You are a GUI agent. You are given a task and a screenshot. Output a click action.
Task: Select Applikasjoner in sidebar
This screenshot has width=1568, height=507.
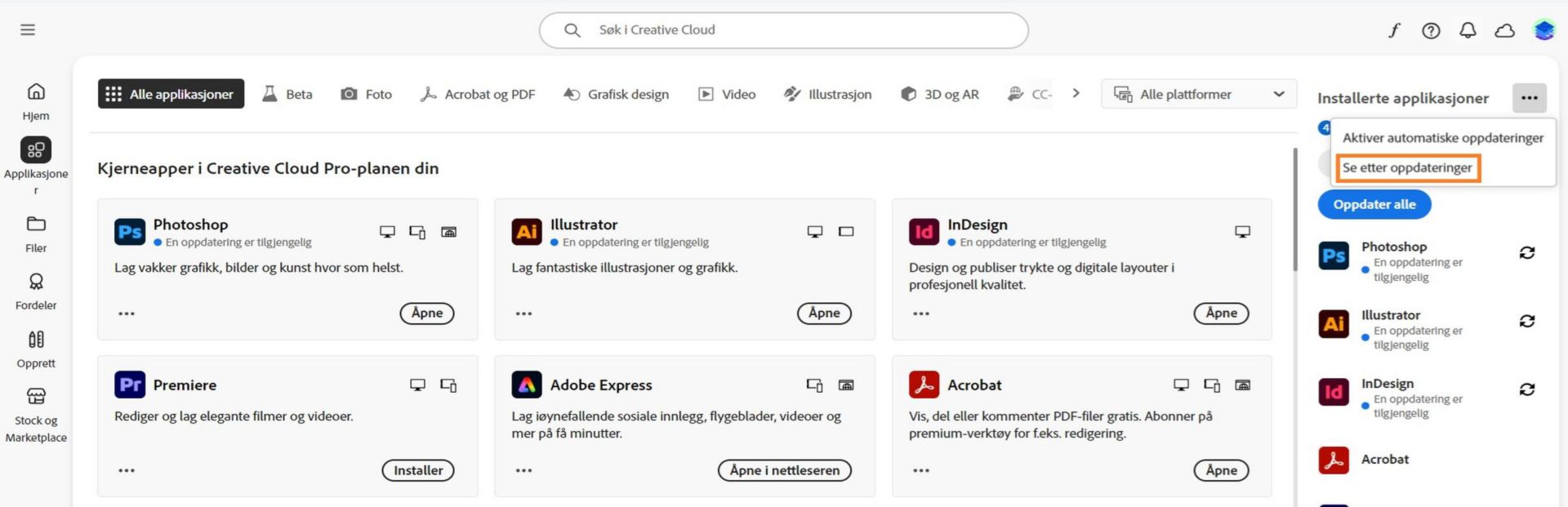(x=36, y=166)
